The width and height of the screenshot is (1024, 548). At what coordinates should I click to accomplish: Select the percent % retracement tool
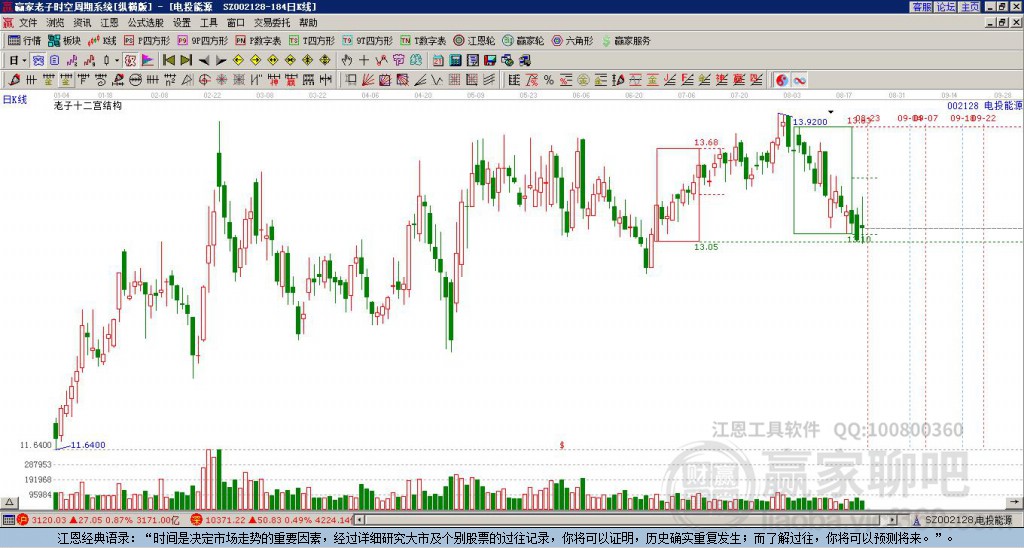(549, 80)
